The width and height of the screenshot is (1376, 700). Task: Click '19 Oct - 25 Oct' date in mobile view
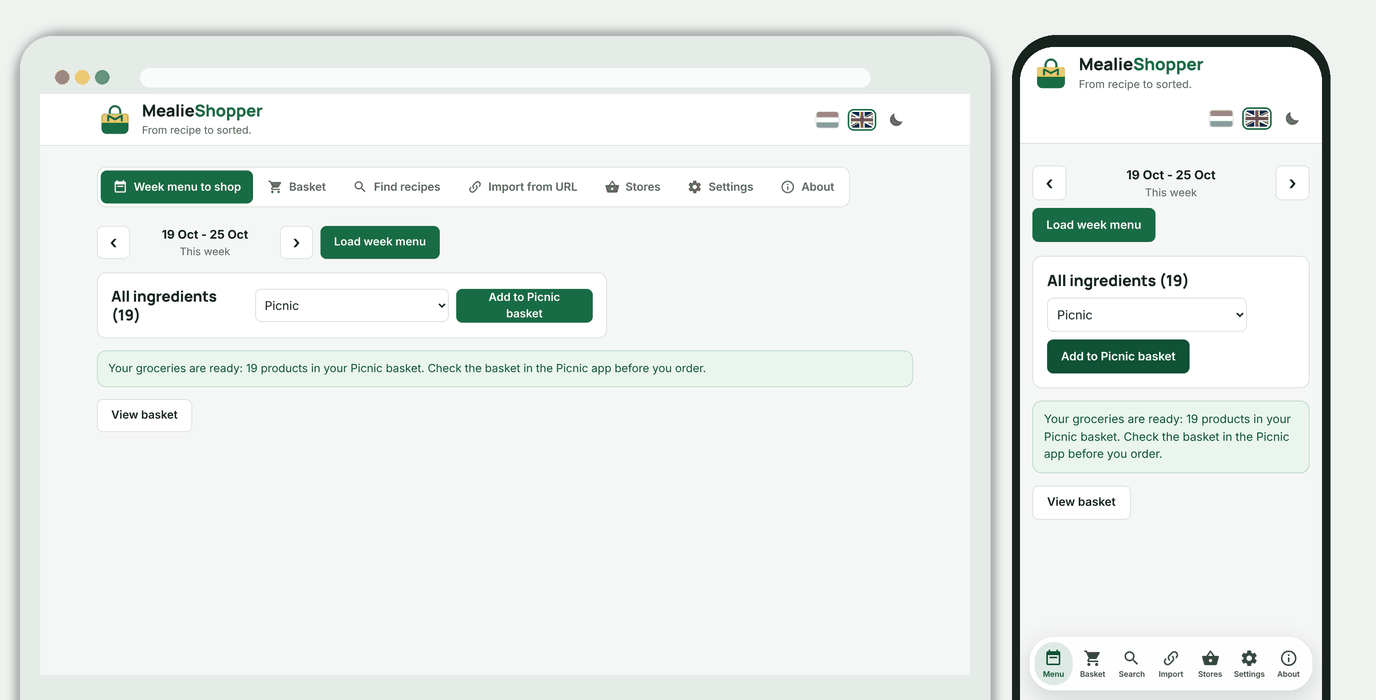click(x=1170, y=175)
